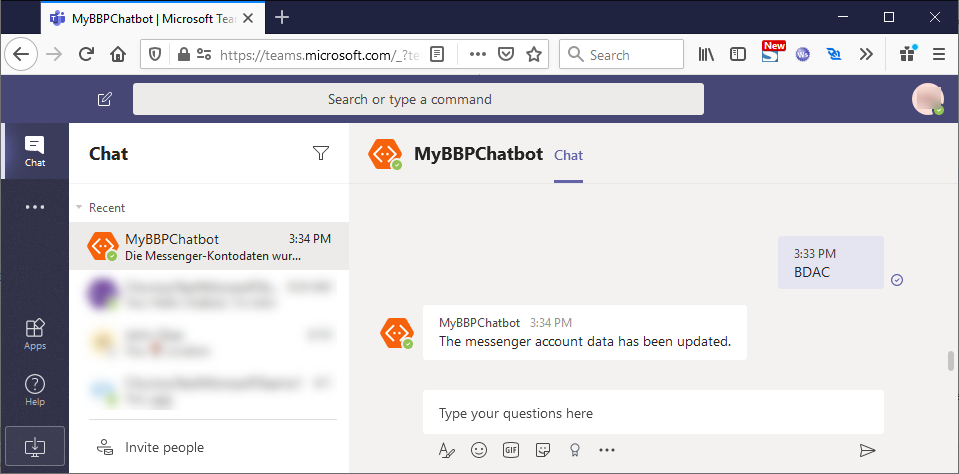Open the sticker picker
This screenshot has width=959, height=474.
tap(542, 451)
